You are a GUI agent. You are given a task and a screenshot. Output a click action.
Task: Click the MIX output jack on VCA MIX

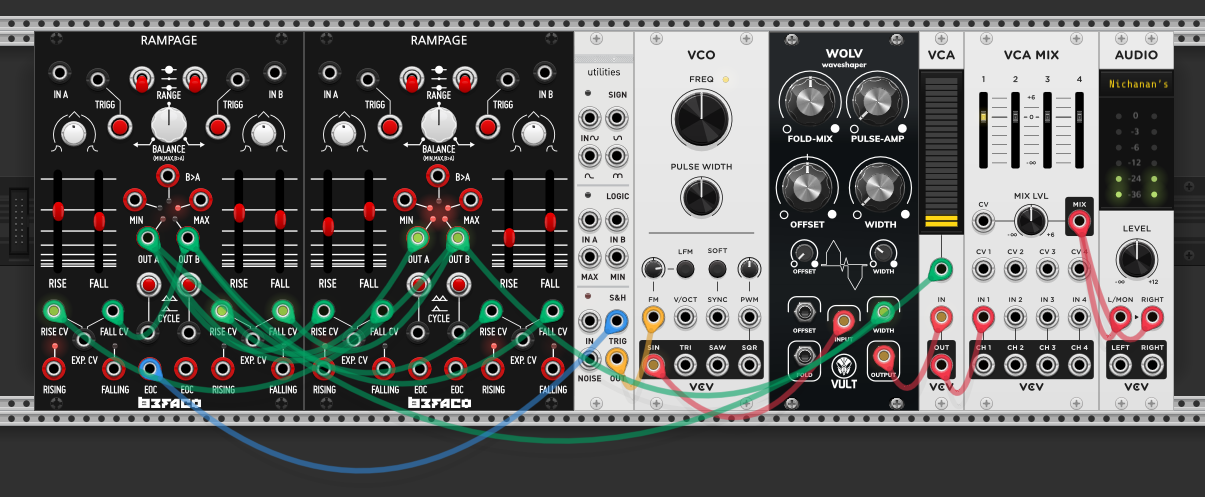click(1079, 222)
